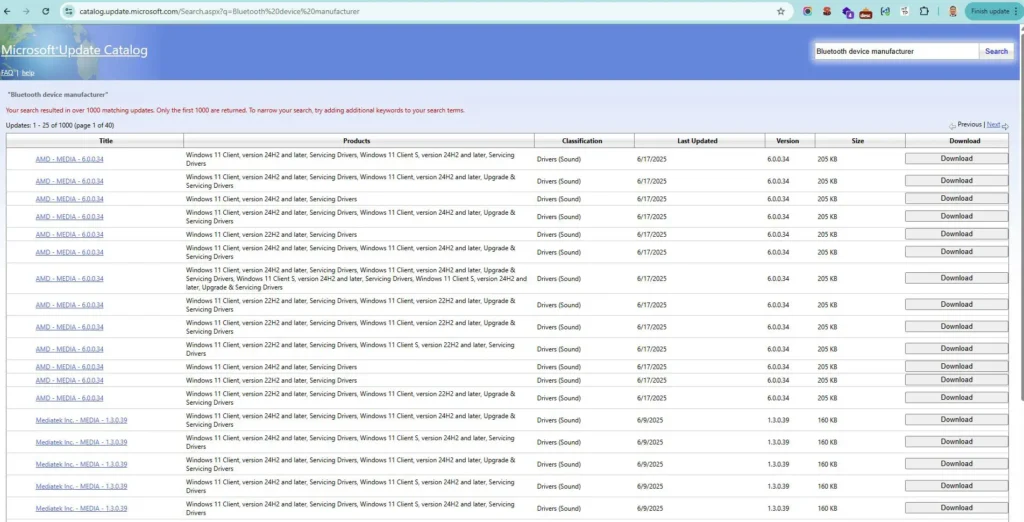Viewport: 1024px width, 522px height.
Task: Open the Extensions puzzle-piece menu
Action: point(924,11)
